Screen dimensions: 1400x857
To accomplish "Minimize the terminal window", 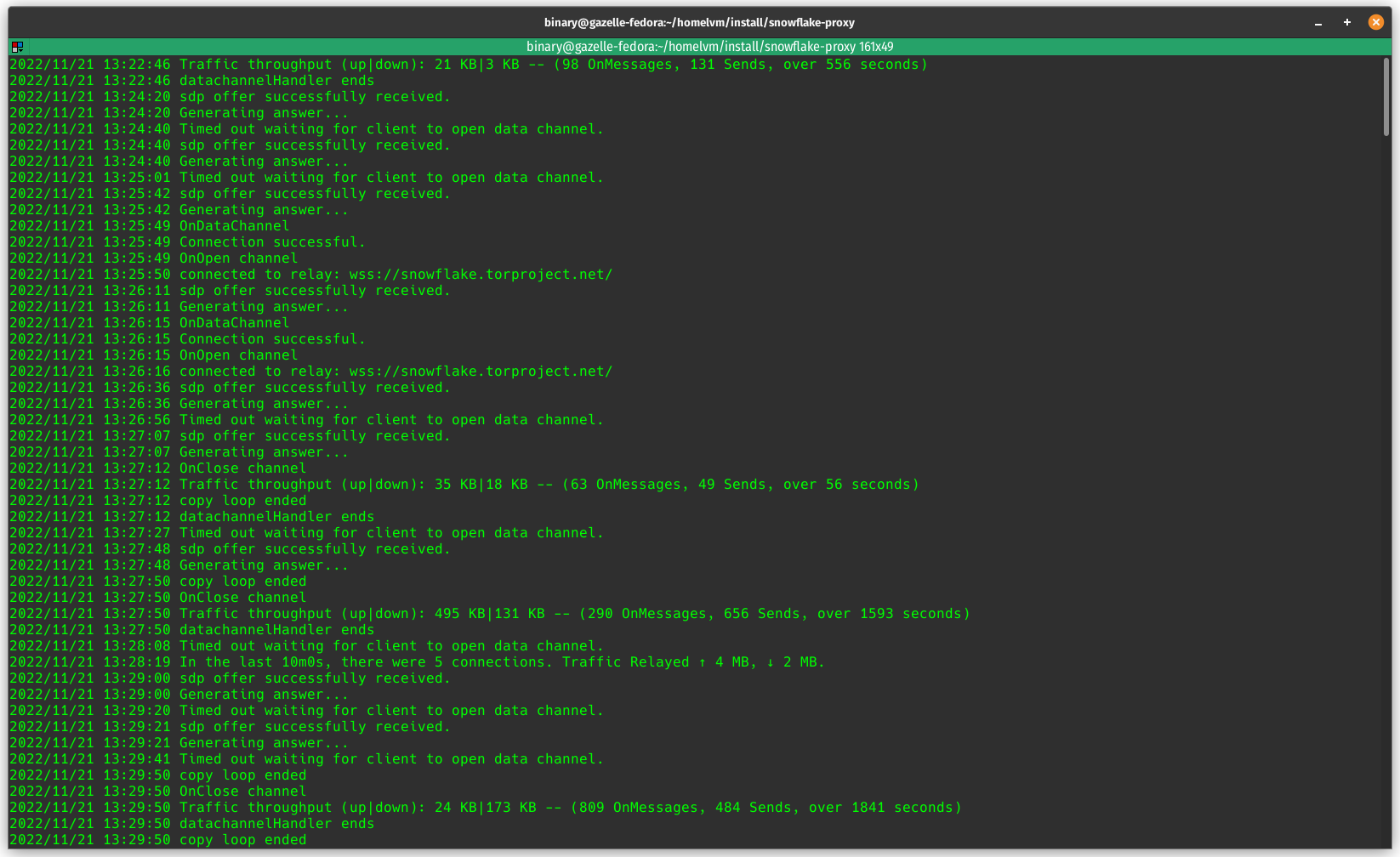I will click(1318, 23).
